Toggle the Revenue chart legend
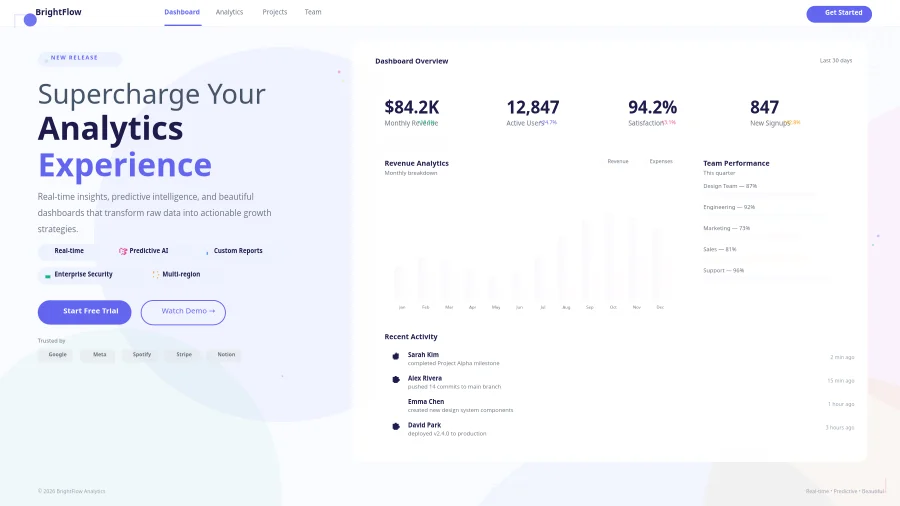This screenshot has width=900, height=506. click(618, 161)
